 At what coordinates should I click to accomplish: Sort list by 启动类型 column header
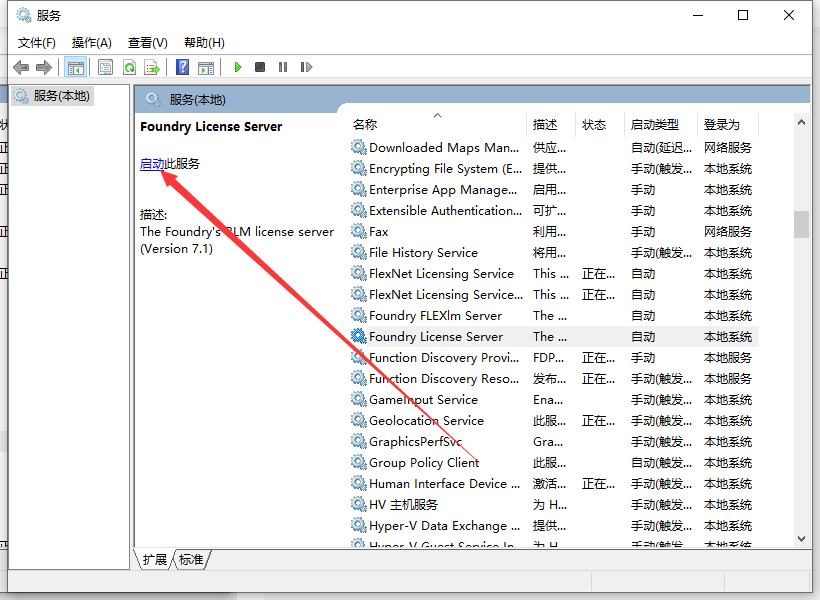point(654,125)
